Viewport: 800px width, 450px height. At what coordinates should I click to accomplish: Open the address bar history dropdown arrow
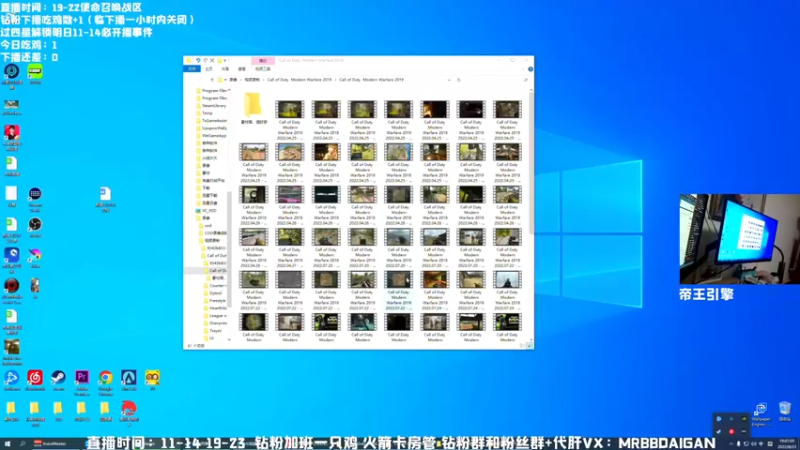449,80
